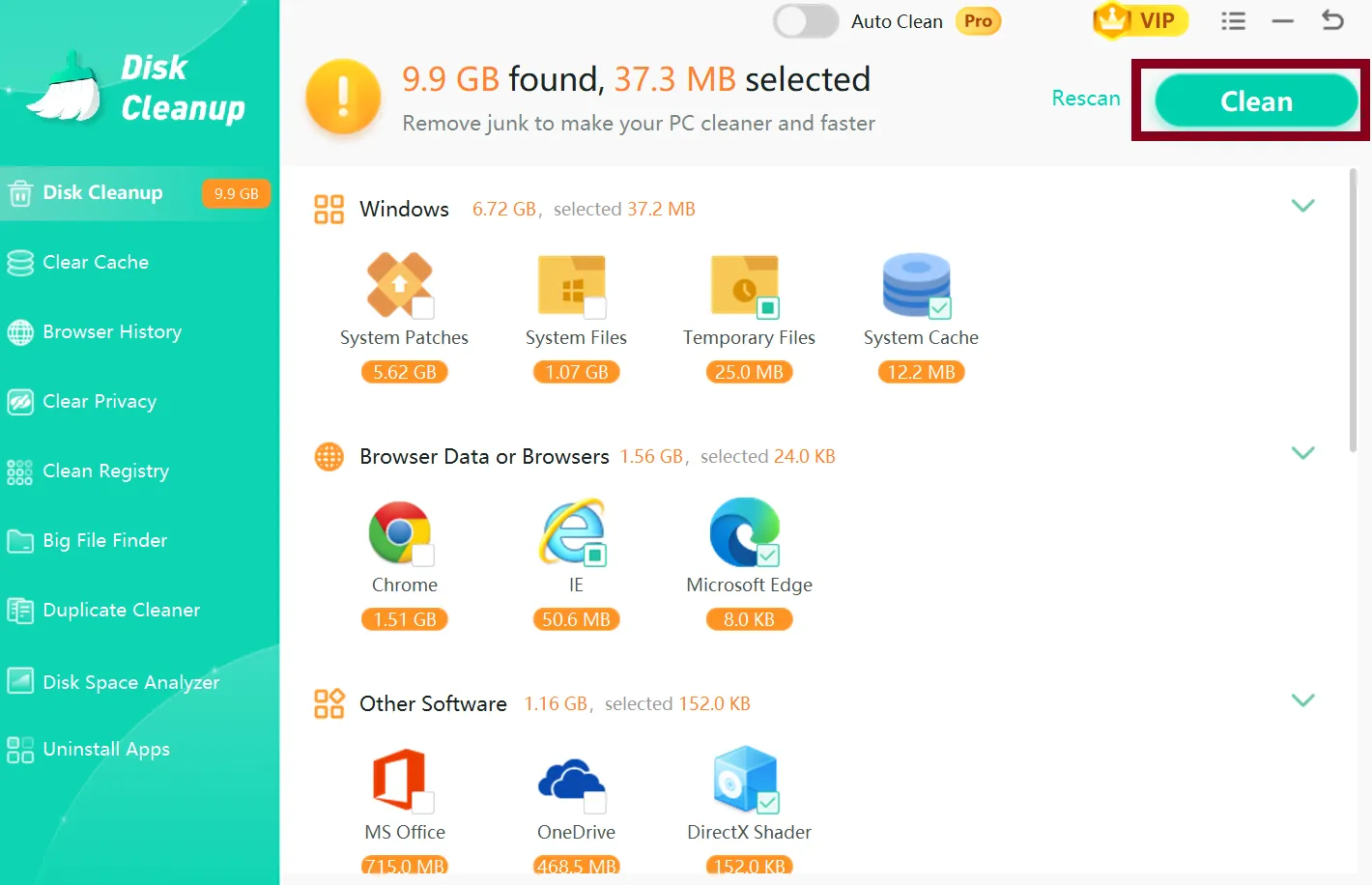Image resolution: width=1372 pixels, height=885 pixels.
Task: Select the Clean Registry feature
Action: pyautogui.click(x=107, y=471)
